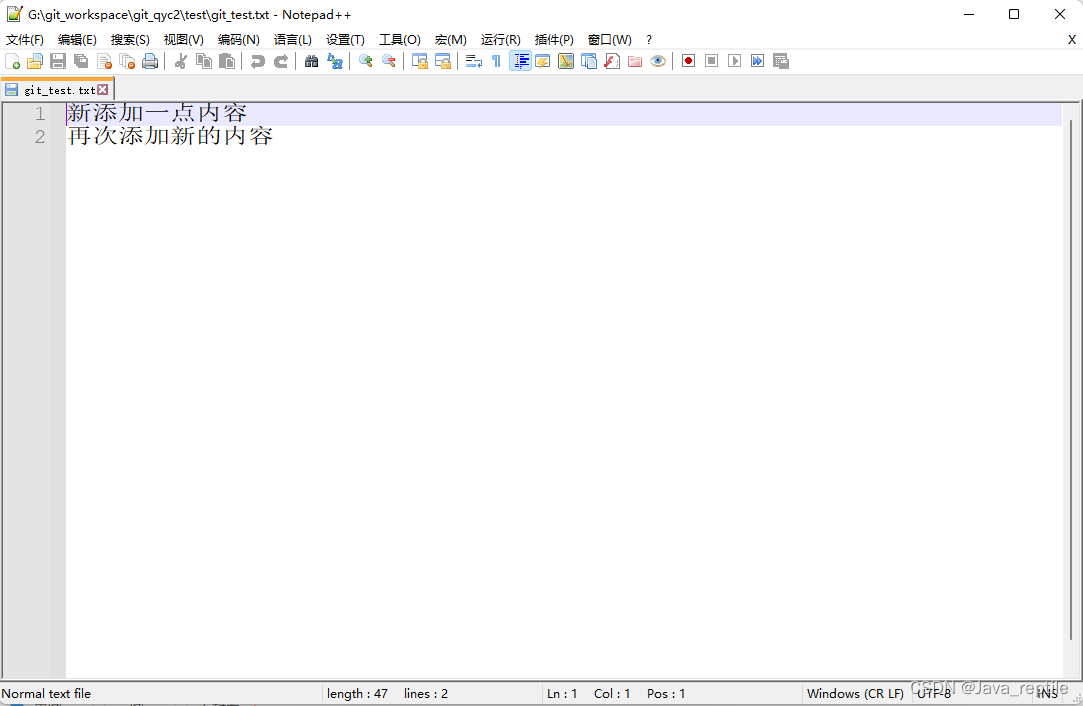Click the Save All toolbar icon

click(x=81, y=61)
